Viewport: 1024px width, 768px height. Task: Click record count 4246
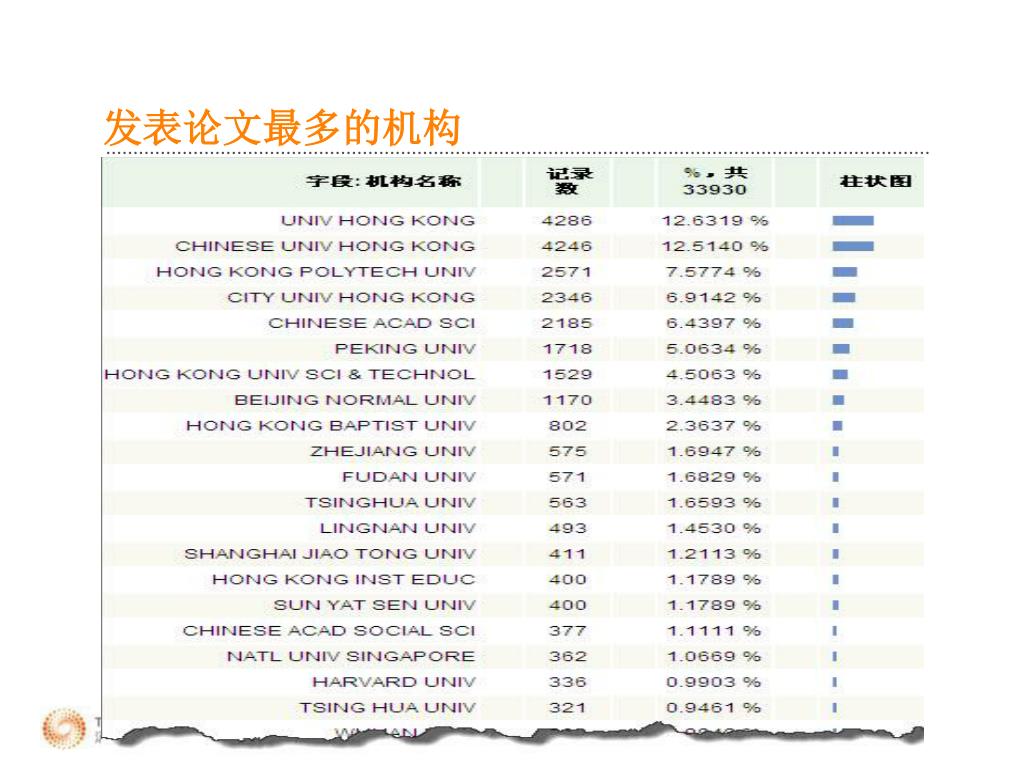(x=567, y=246)
